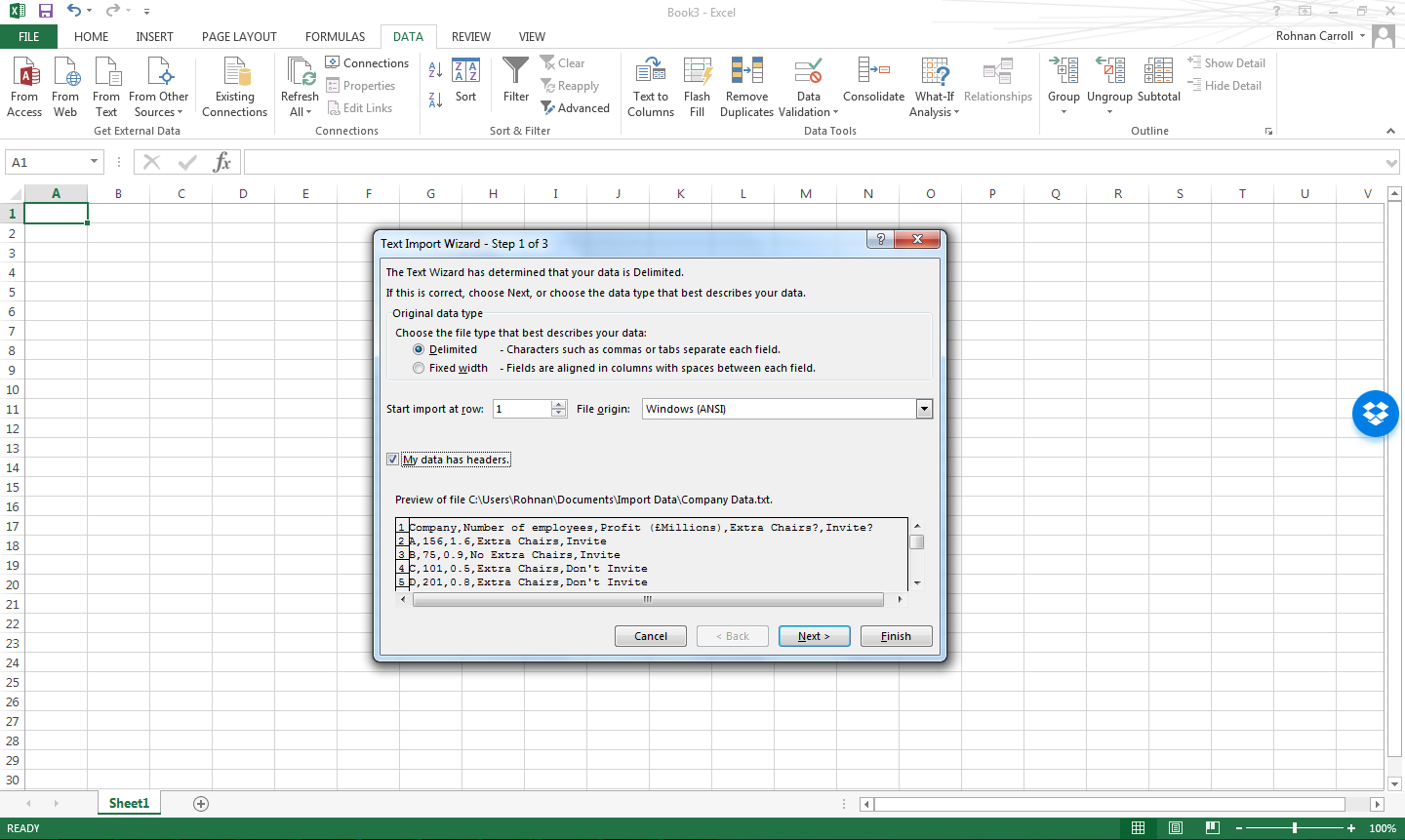
Task: Click the From Web data icon
Action: pyautogui.click(x=65, y=87)
